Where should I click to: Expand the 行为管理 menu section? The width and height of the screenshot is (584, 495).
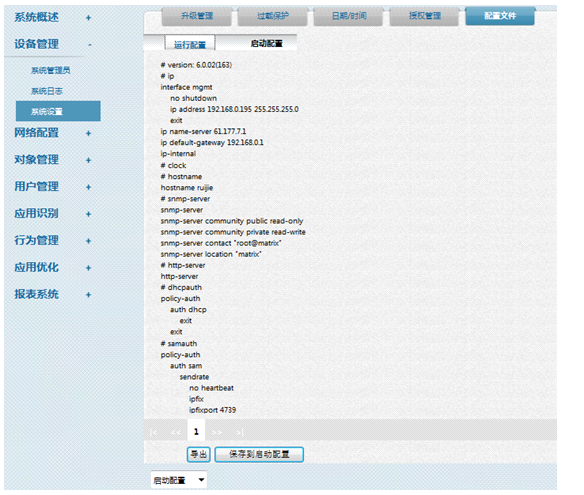88,241
